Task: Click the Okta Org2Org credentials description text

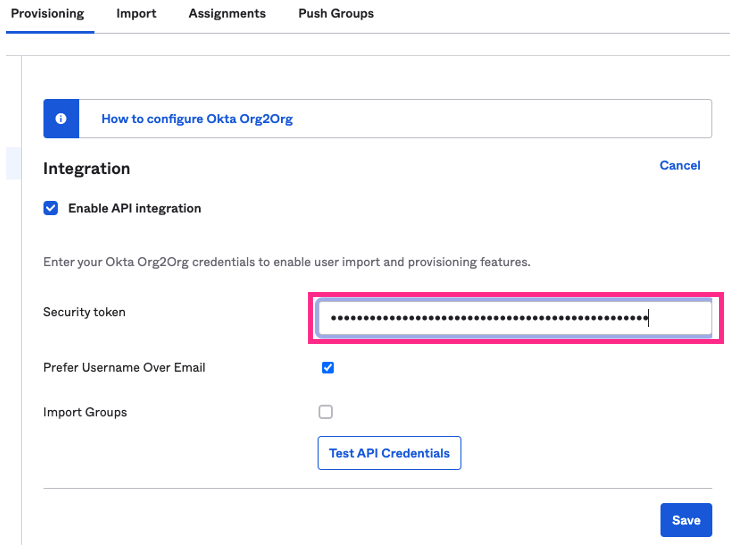Action: tap(286, 262)
